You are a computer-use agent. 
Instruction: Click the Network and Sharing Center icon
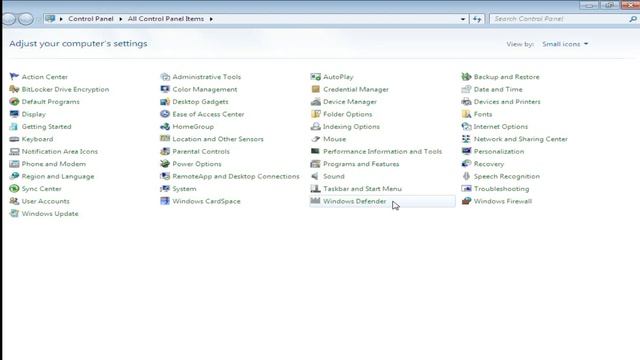pos(466,139)
